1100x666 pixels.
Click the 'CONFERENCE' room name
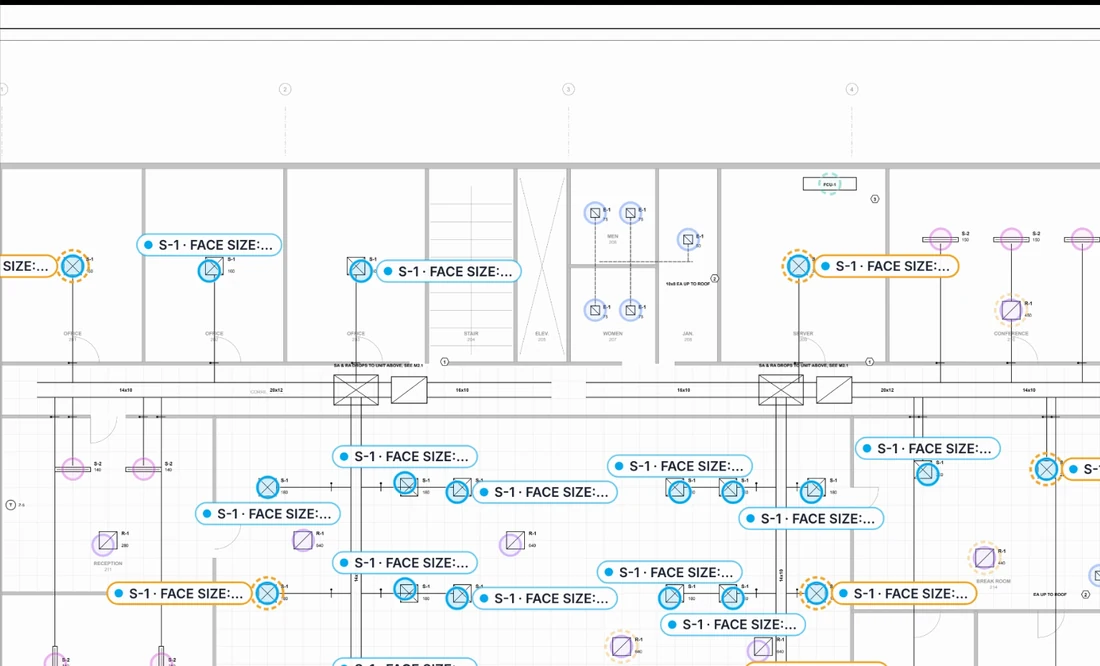1011,333
